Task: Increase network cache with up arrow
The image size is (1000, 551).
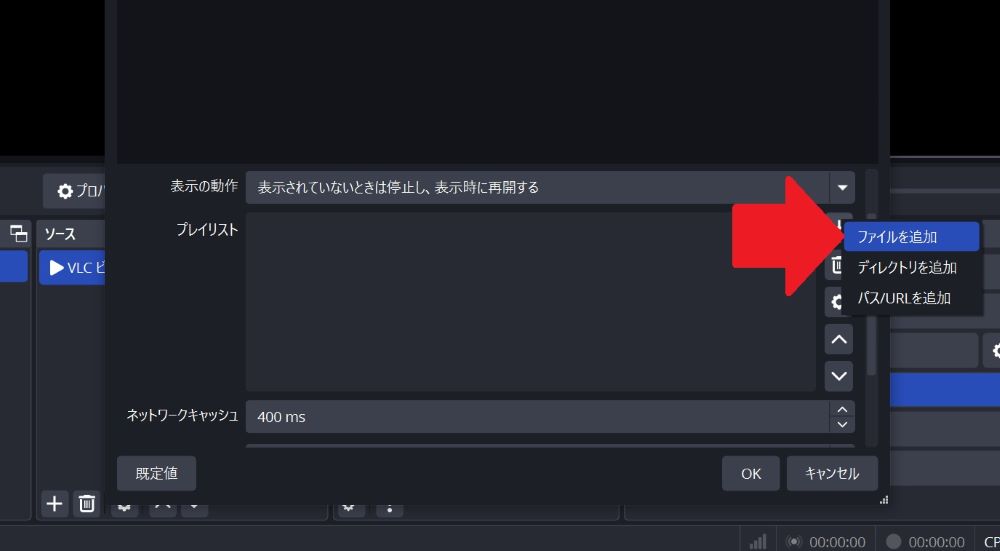Action: click(x=842, y=409)
